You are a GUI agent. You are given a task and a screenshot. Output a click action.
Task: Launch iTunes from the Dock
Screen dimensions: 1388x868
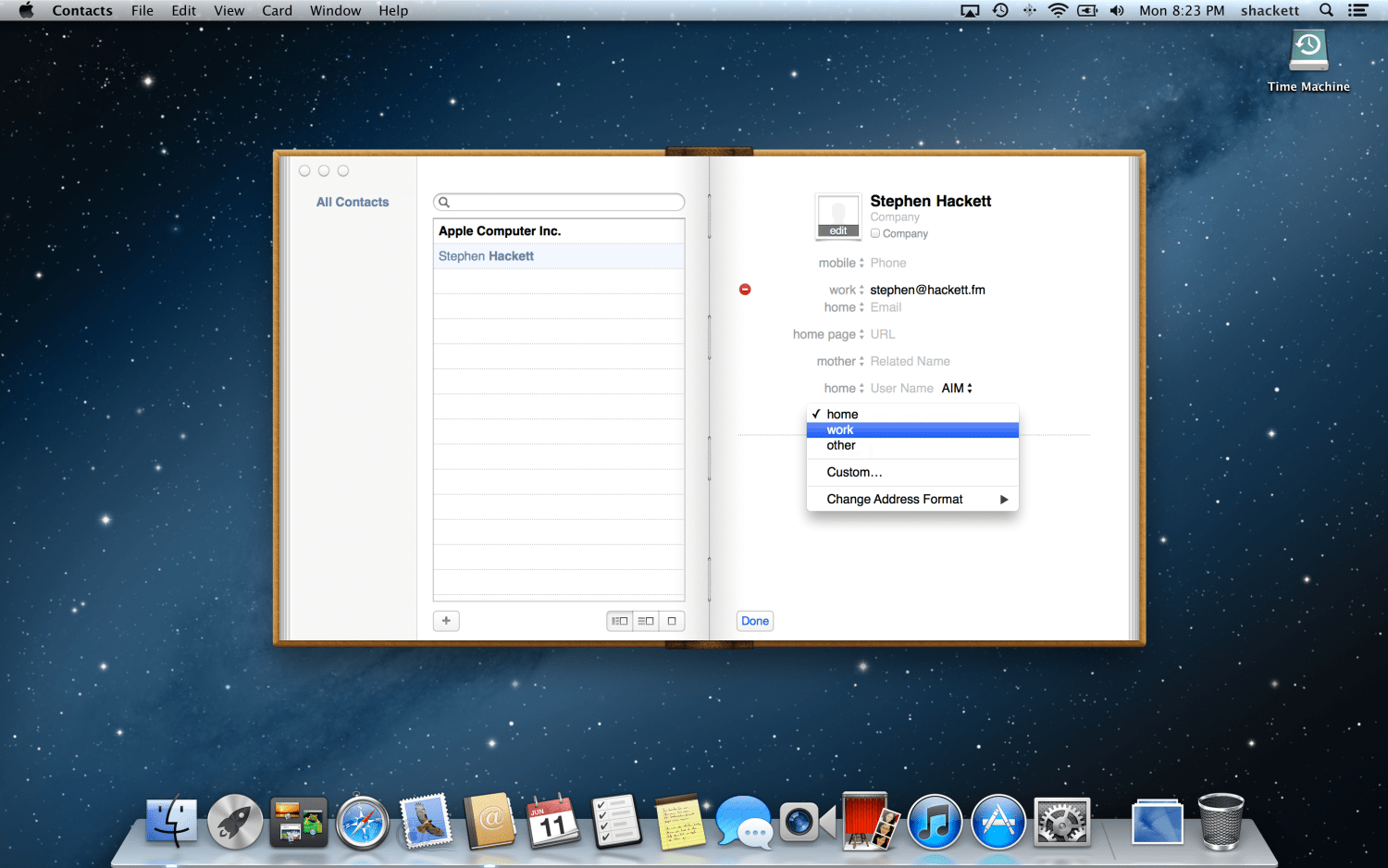coord(935,823)
